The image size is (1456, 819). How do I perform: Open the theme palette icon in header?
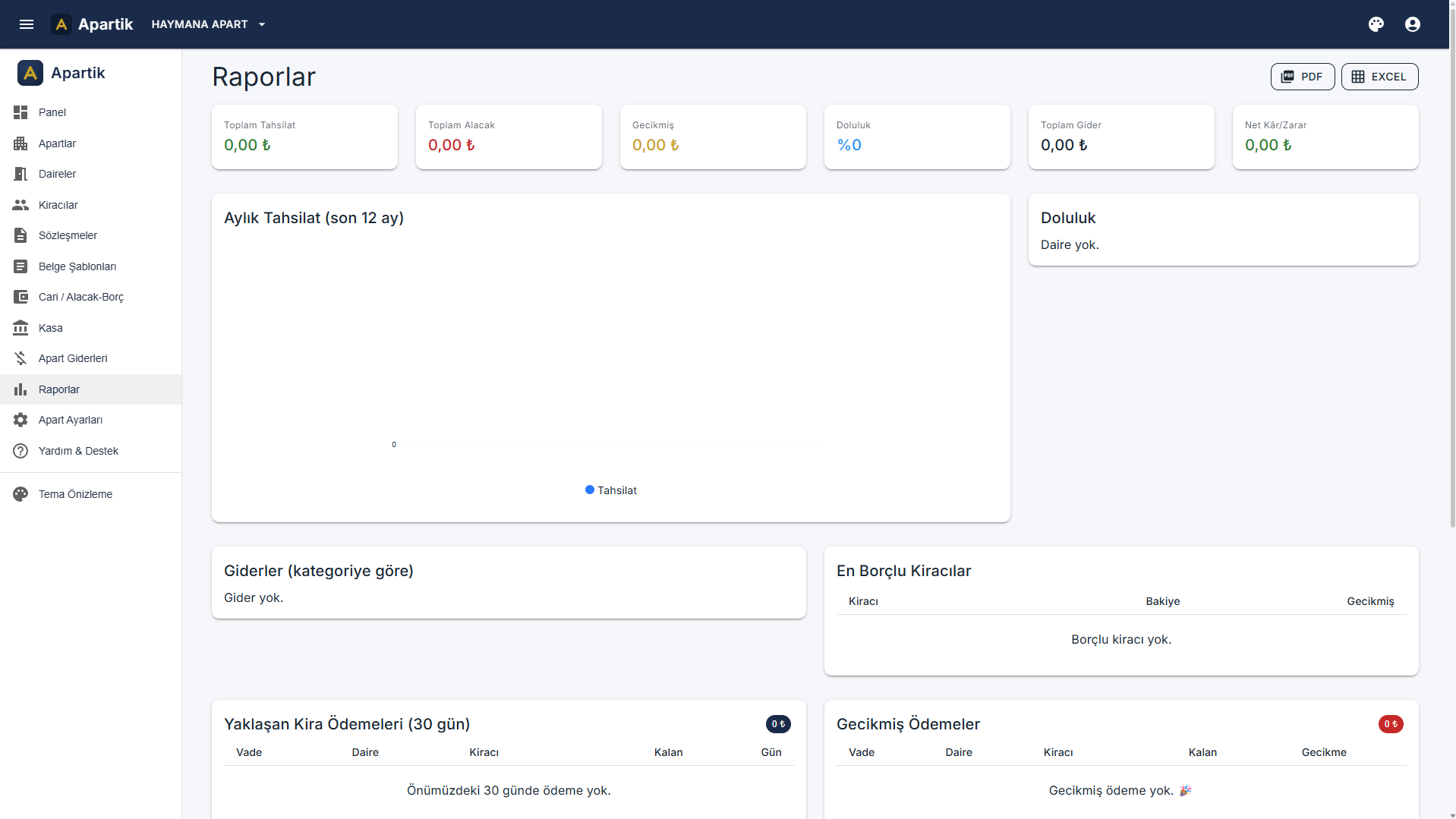(x=1376, y=24)
